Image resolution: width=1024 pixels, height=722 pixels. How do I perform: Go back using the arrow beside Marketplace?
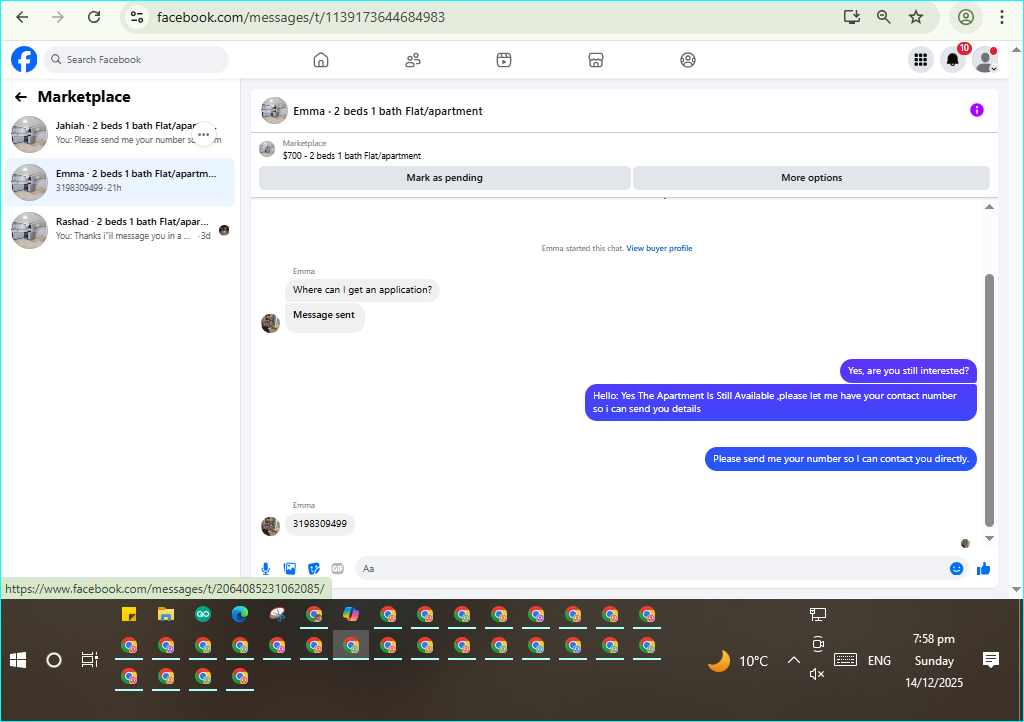tap(21, 97)
